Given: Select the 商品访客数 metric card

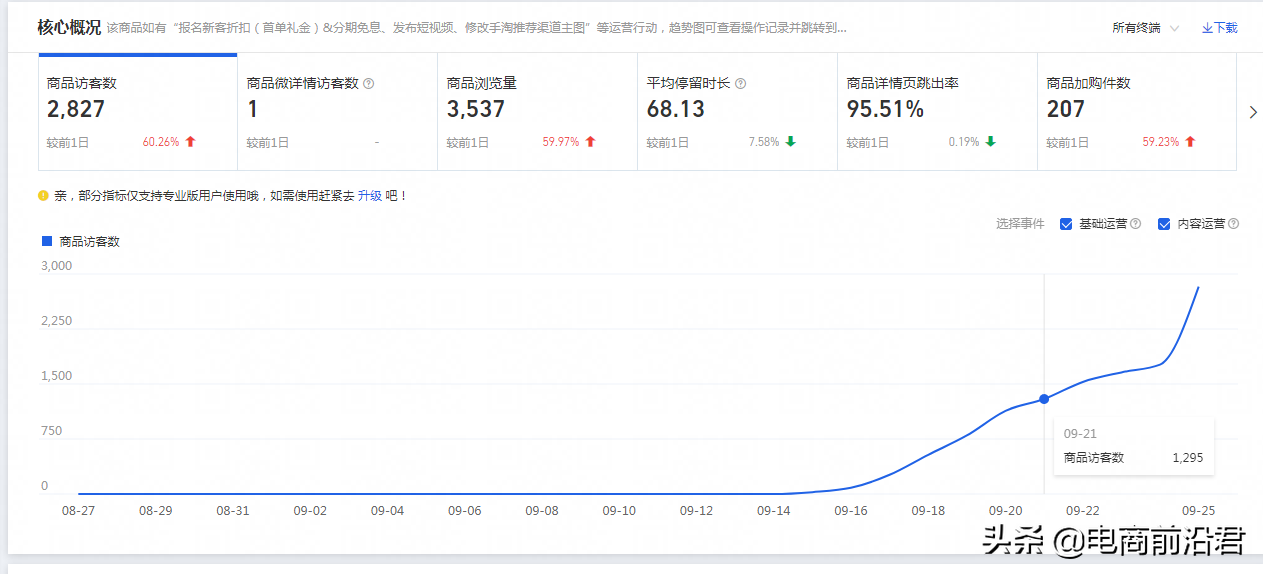Looking at the screenshot, I should pyautogui.click(x=137, y=112).
